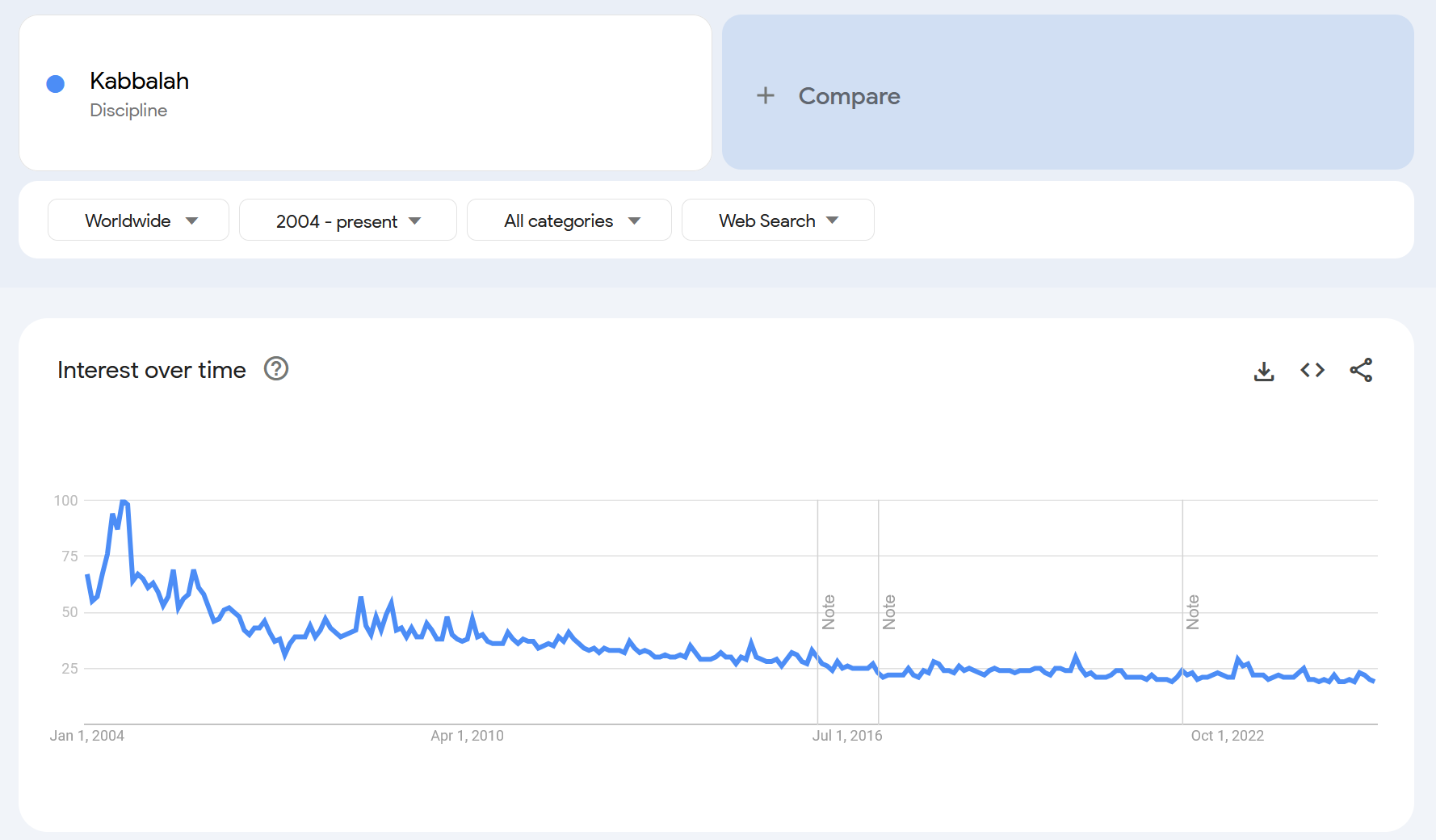Open the 2004 - present time range dropdown
The image size is (1436, 840).
pos(347,220)
